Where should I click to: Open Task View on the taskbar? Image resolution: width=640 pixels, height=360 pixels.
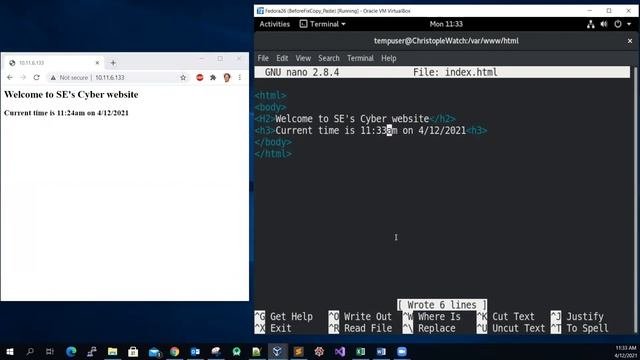pos(50,351)
